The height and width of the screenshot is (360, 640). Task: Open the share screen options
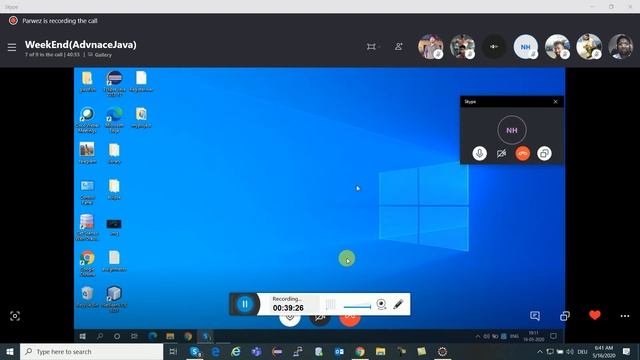point(565,316)
